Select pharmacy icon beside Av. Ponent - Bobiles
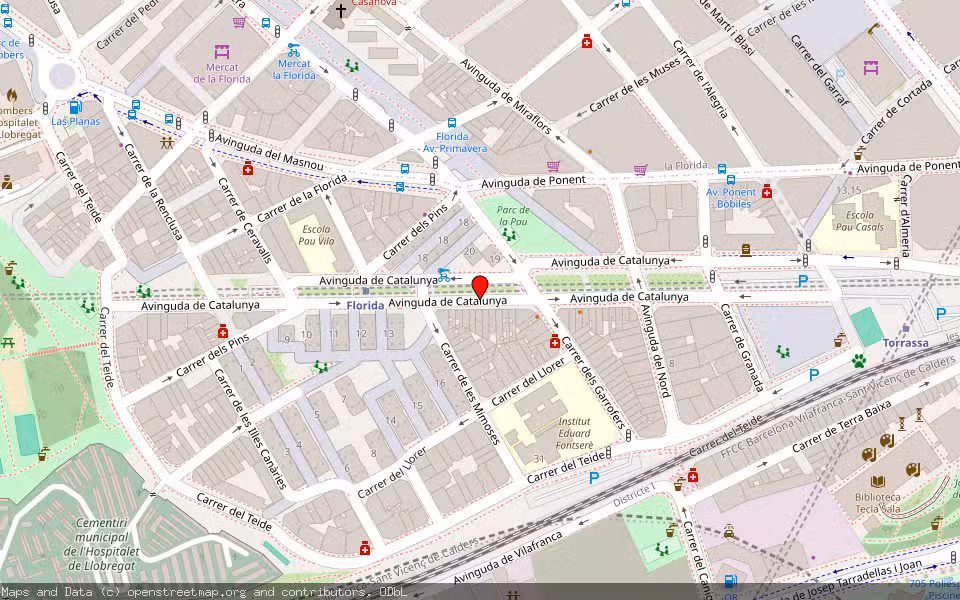The width and height of the screenshot is (960, 600). coord(767,192)
